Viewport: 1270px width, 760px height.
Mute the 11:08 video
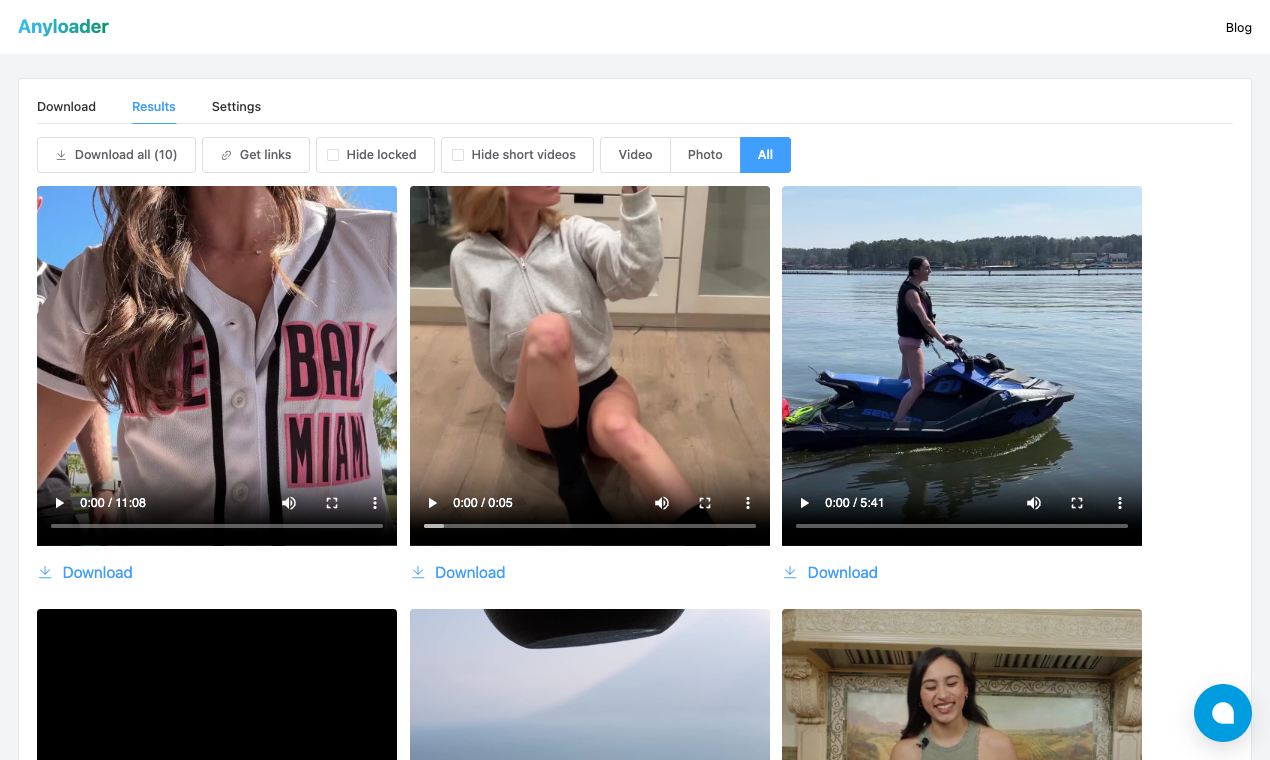coord(289,503)
